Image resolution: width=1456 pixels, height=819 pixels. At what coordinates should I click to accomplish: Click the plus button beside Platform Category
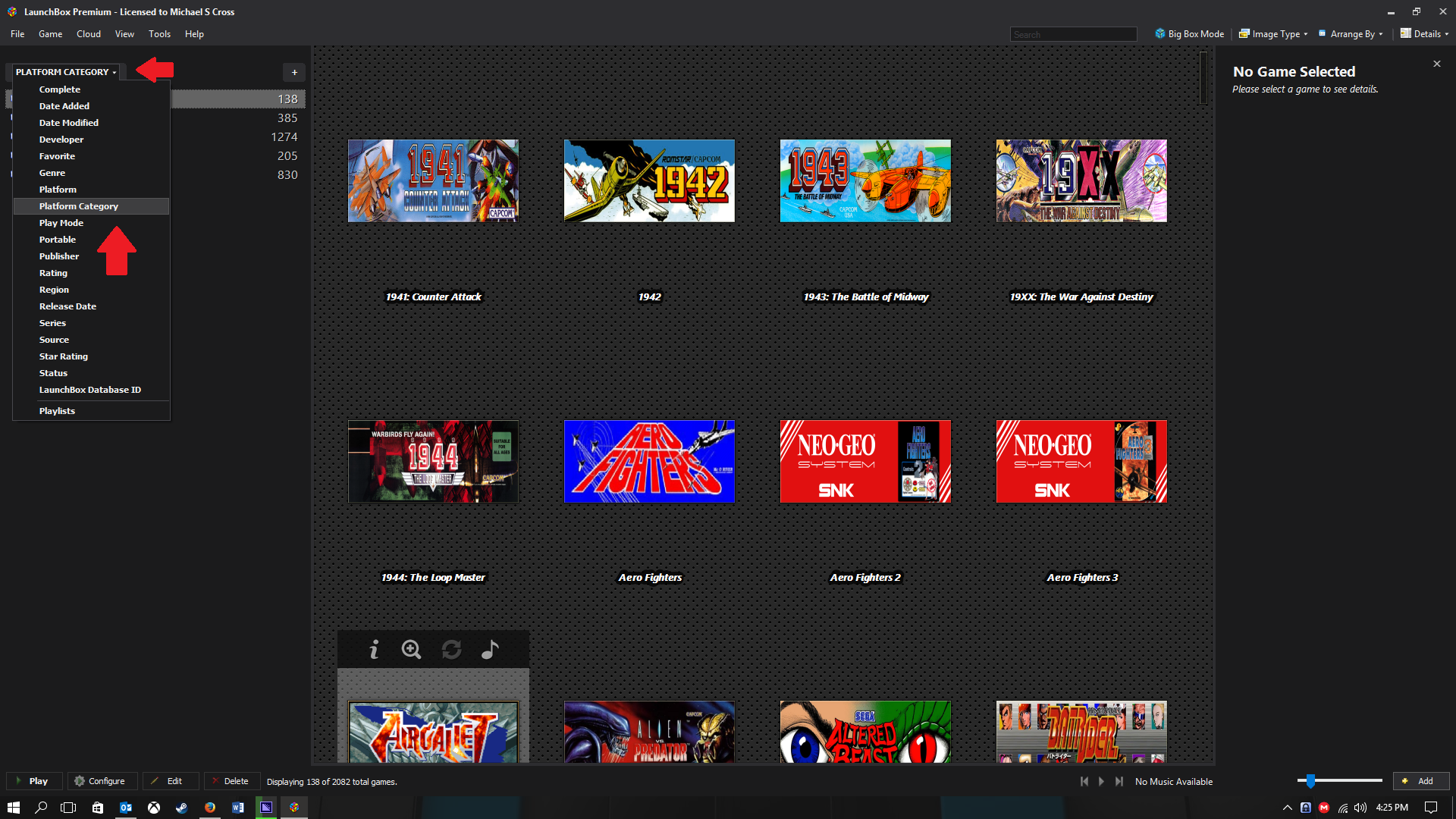pyautogui.click(x=294, y=72)
